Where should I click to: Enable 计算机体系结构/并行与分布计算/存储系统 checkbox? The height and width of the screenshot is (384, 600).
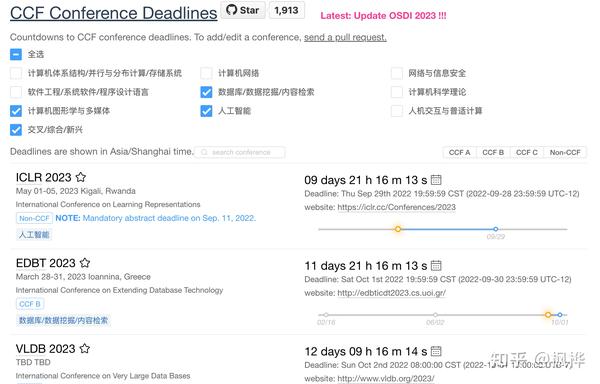click(x=16, y=73)
